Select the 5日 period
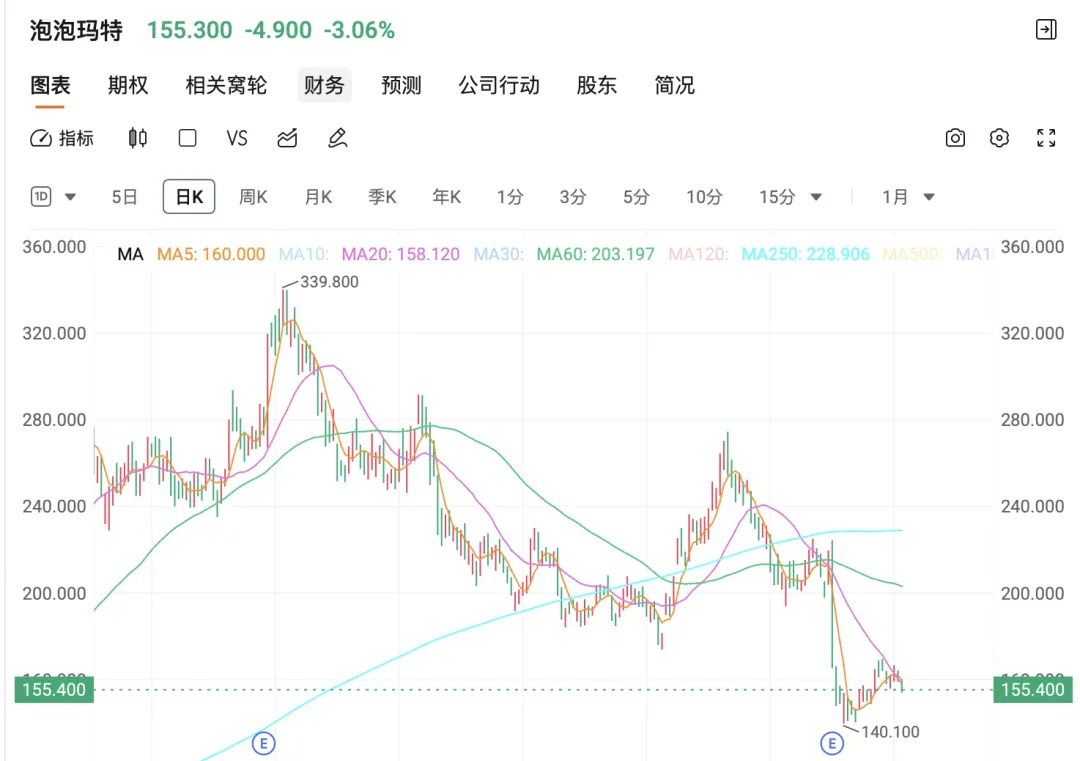The height and width of the screenshot is (761, 1080). [125, 197]
